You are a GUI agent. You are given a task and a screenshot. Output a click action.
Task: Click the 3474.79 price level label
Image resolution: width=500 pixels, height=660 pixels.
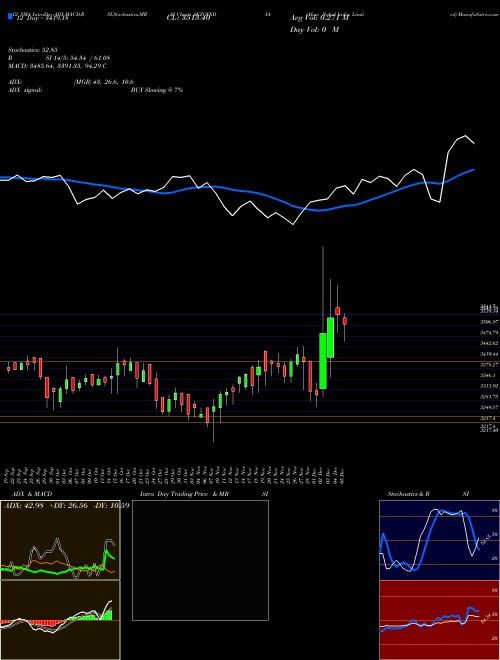coord(490,333)
